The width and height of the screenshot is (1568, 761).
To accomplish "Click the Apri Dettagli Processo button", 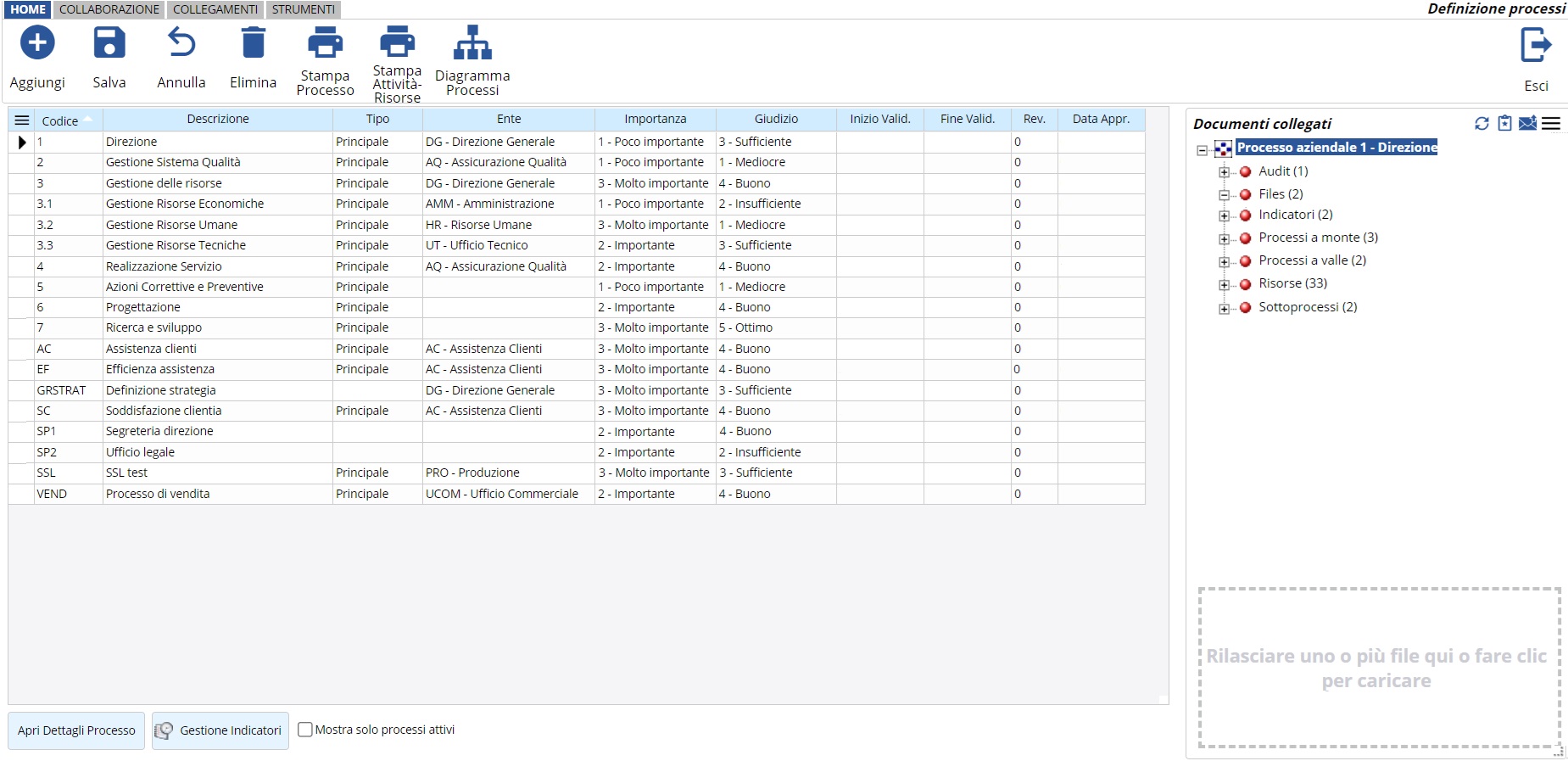I will click(x=76, y=730).
